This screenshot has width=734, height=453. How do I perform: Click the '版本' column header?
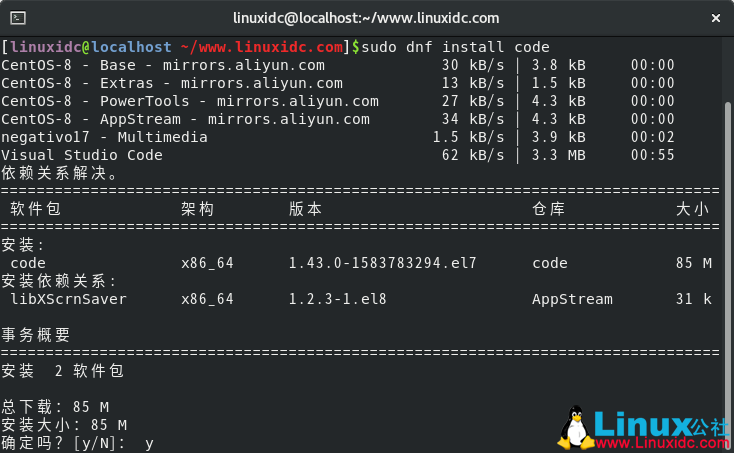tap(305, 209)
